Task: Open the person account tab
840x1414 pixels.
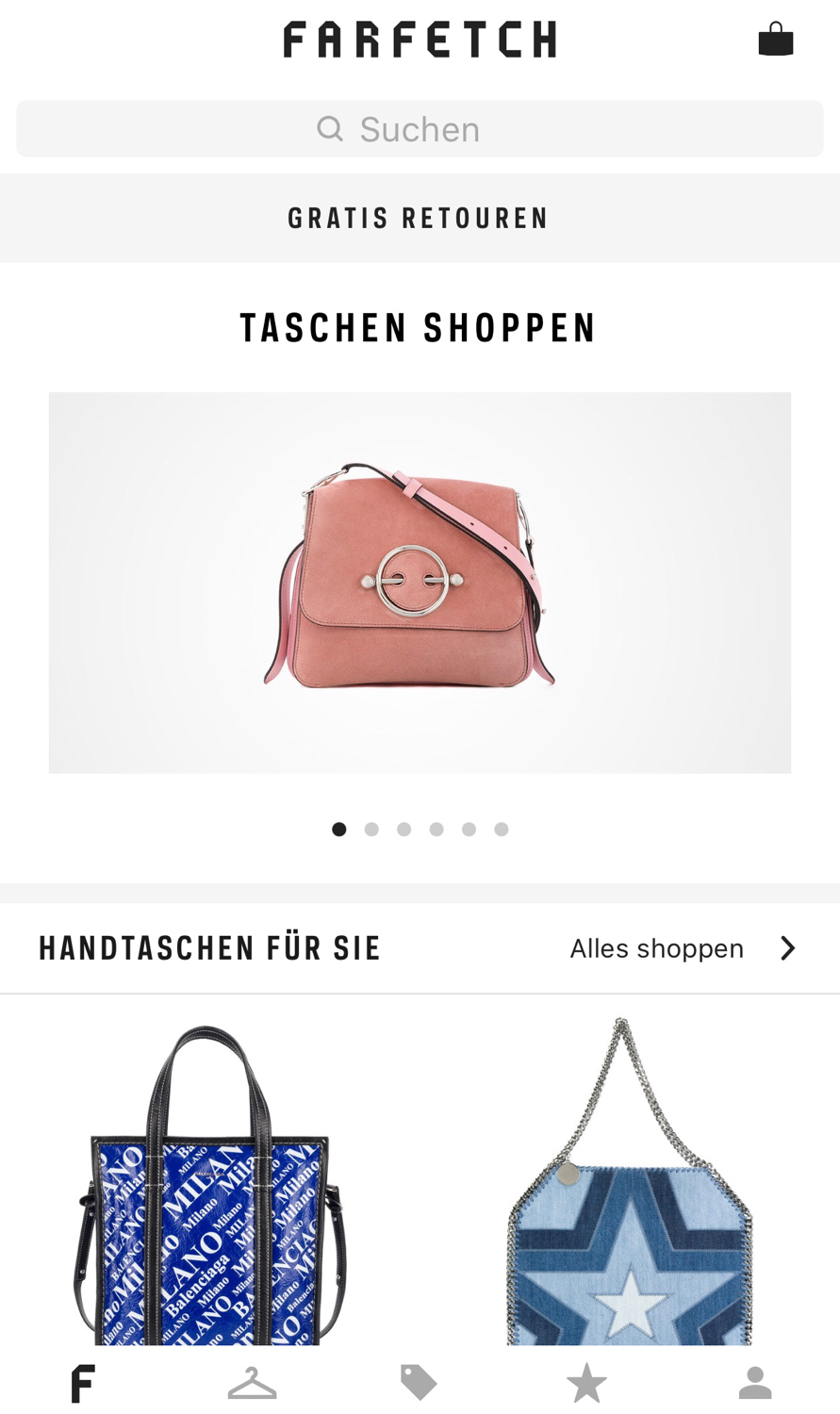Action: (x=755, y=1383)
